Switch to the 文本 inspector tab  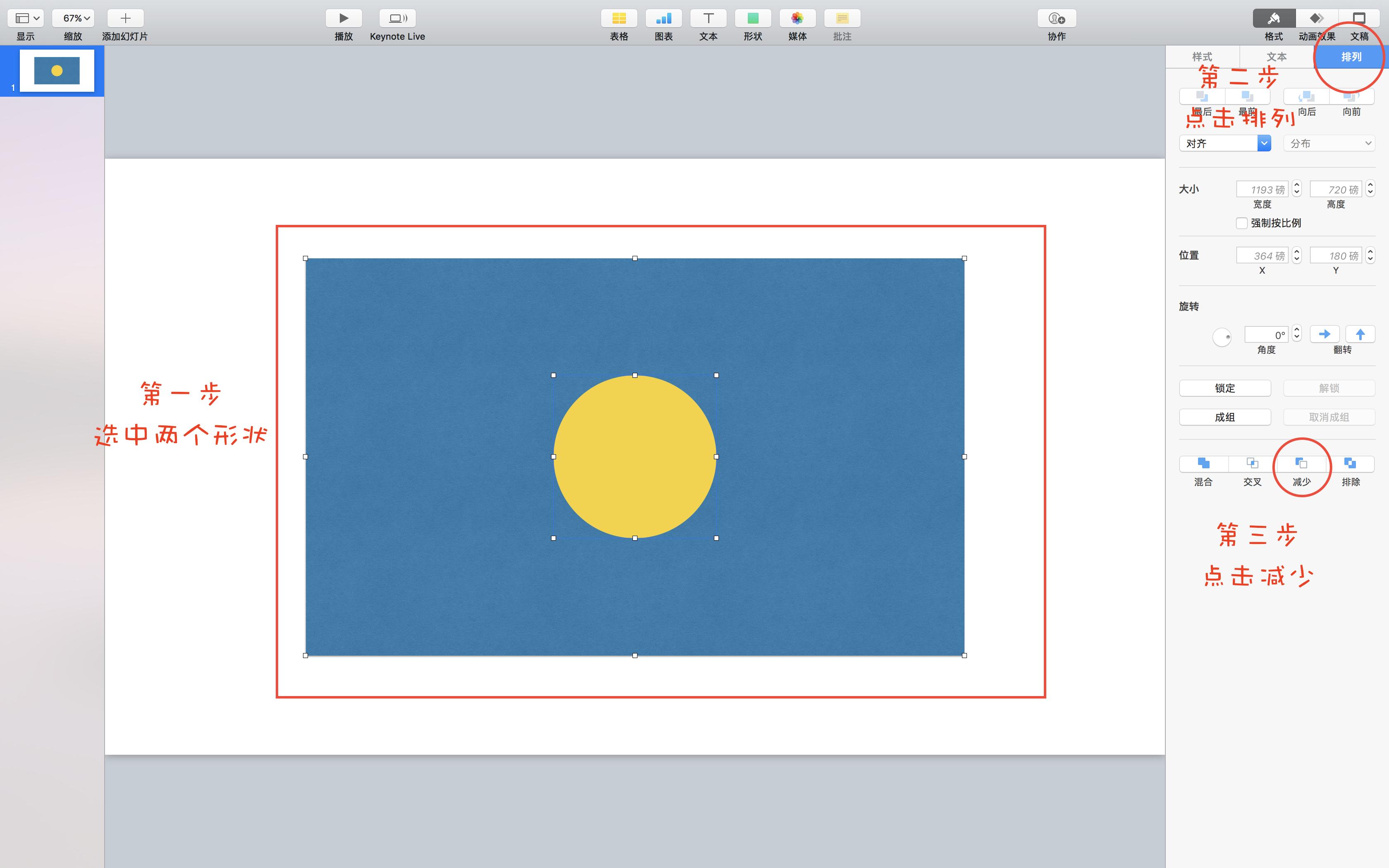coord(1277,57)
